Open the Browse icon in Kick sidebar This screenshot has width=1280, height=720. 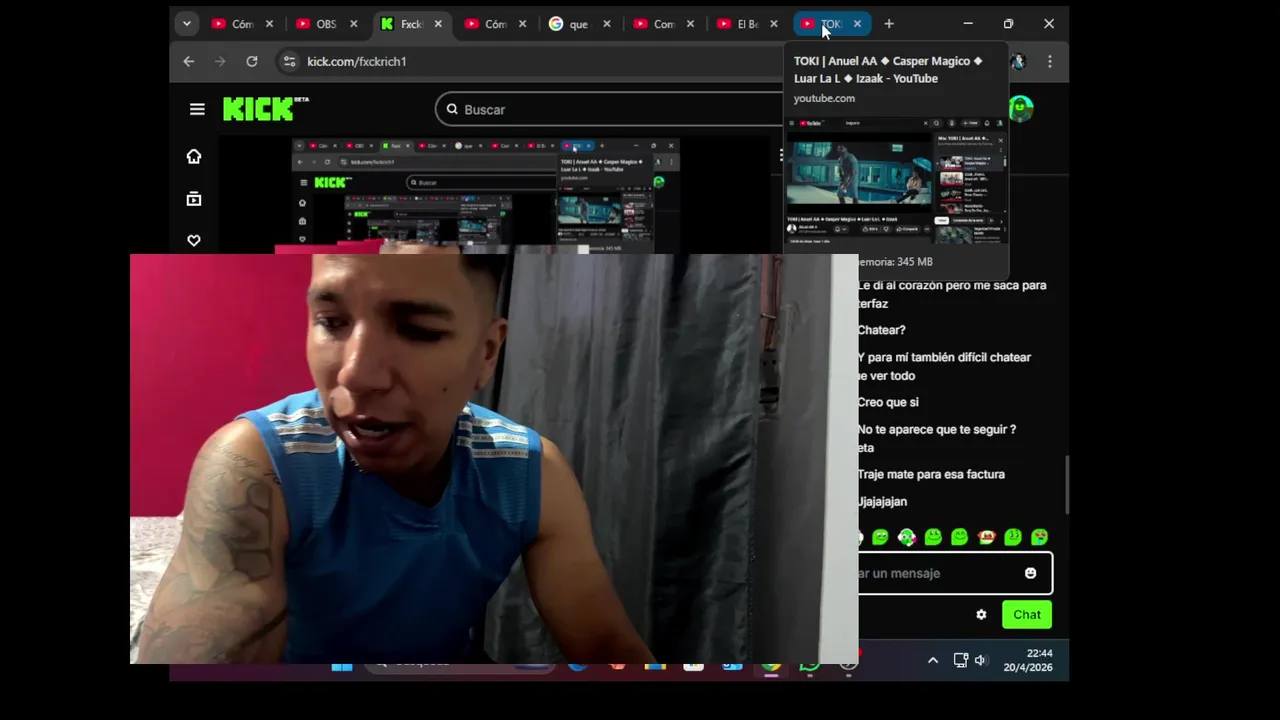coord(194,199)
